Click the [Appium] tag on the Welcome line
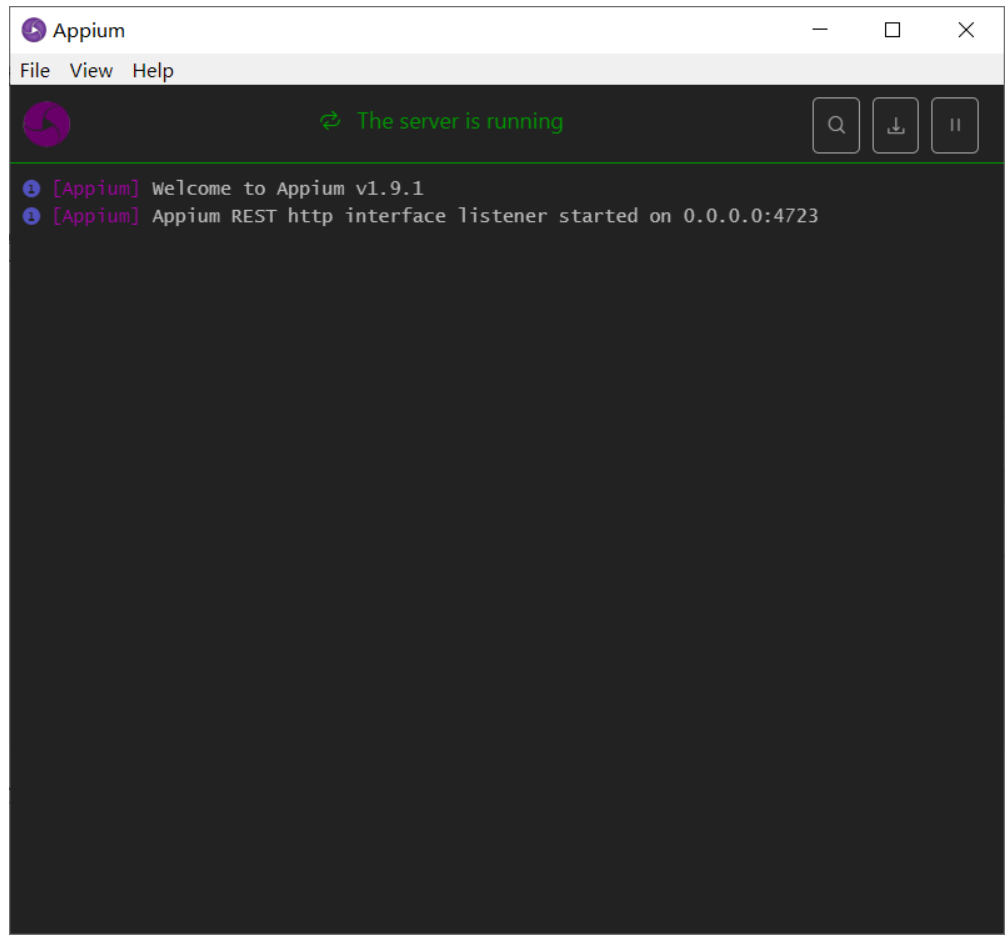This screenshot has height=937, width=1008. coord(96,188)
